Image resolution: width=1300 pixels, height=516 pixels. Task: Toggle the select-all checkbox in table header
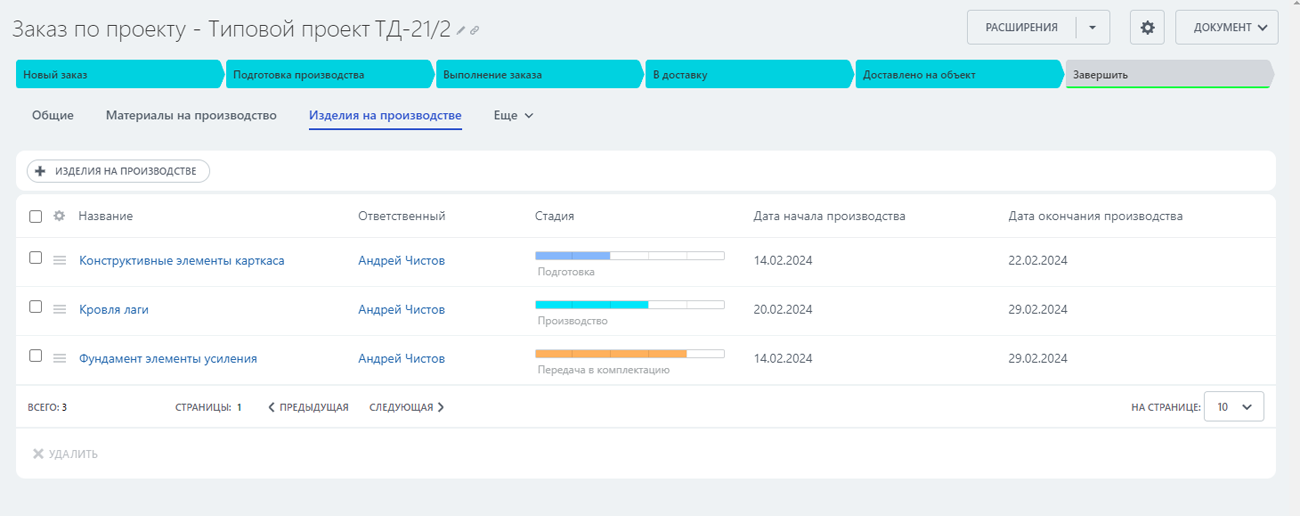[x=36, y=216]
